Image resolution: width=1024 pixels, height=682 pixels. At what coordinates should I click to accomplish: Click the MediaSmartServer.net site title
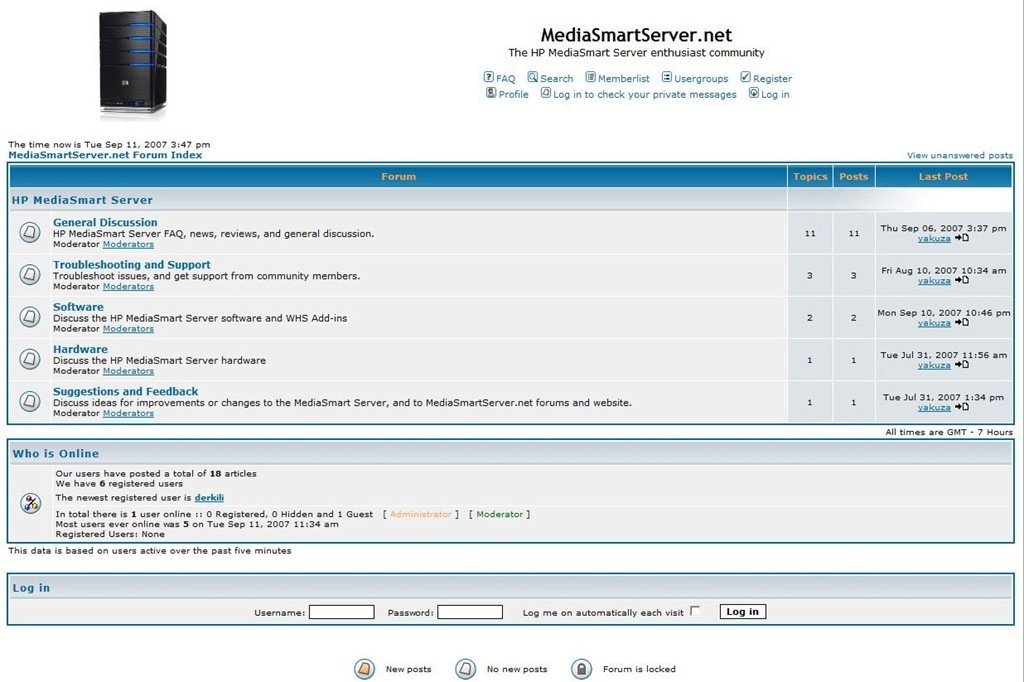636,35
